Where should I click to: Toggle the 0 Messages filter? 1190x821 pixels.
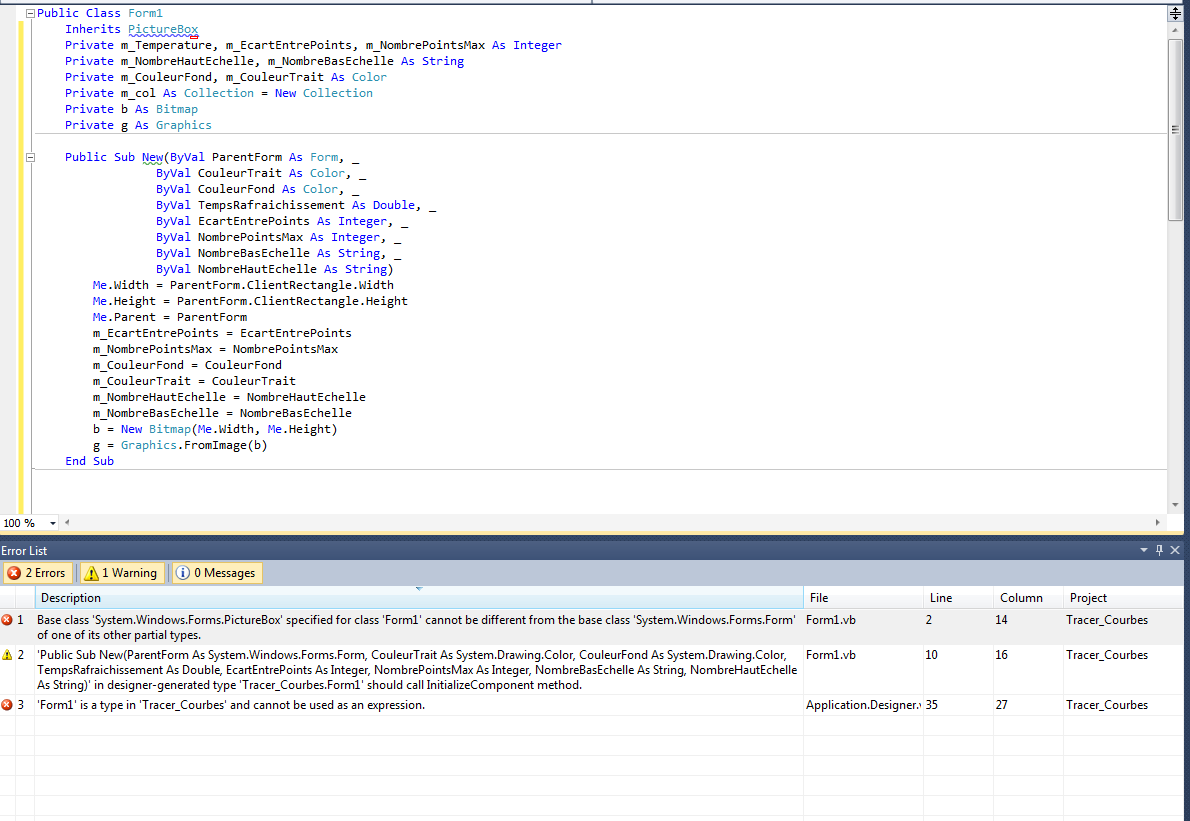click(217, 573)
